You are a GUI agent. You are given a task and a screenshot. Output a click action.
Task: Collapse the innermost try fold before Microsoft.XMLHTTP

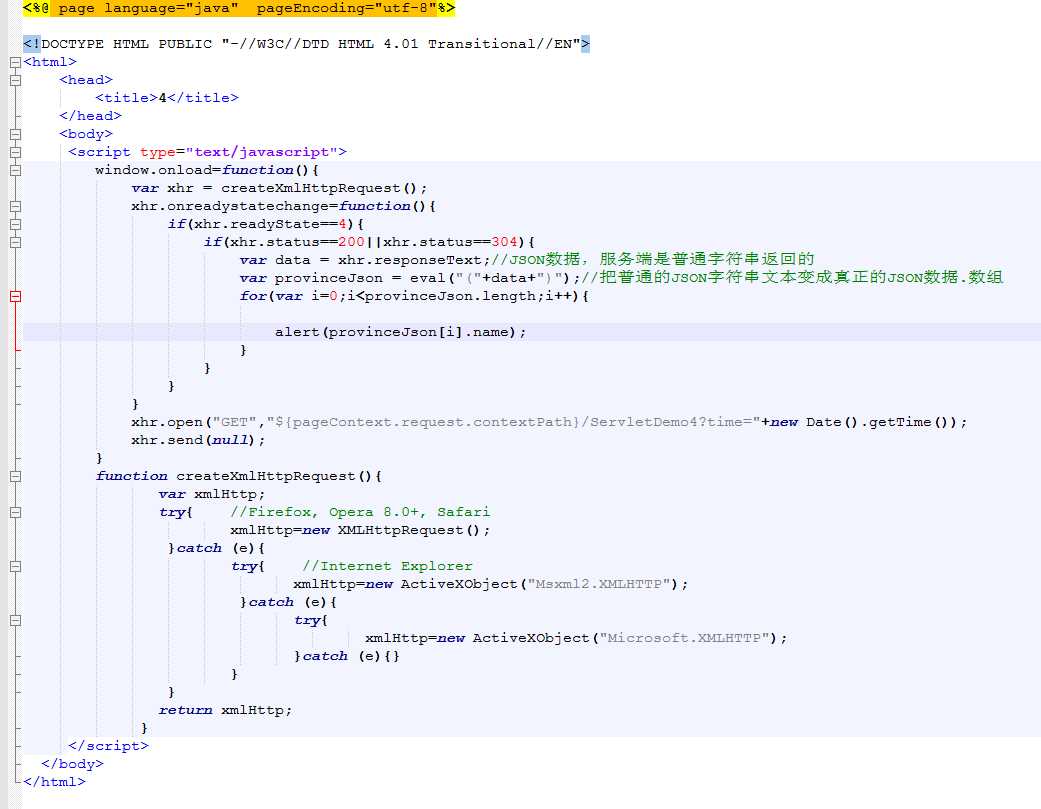(x=15, y=620)
